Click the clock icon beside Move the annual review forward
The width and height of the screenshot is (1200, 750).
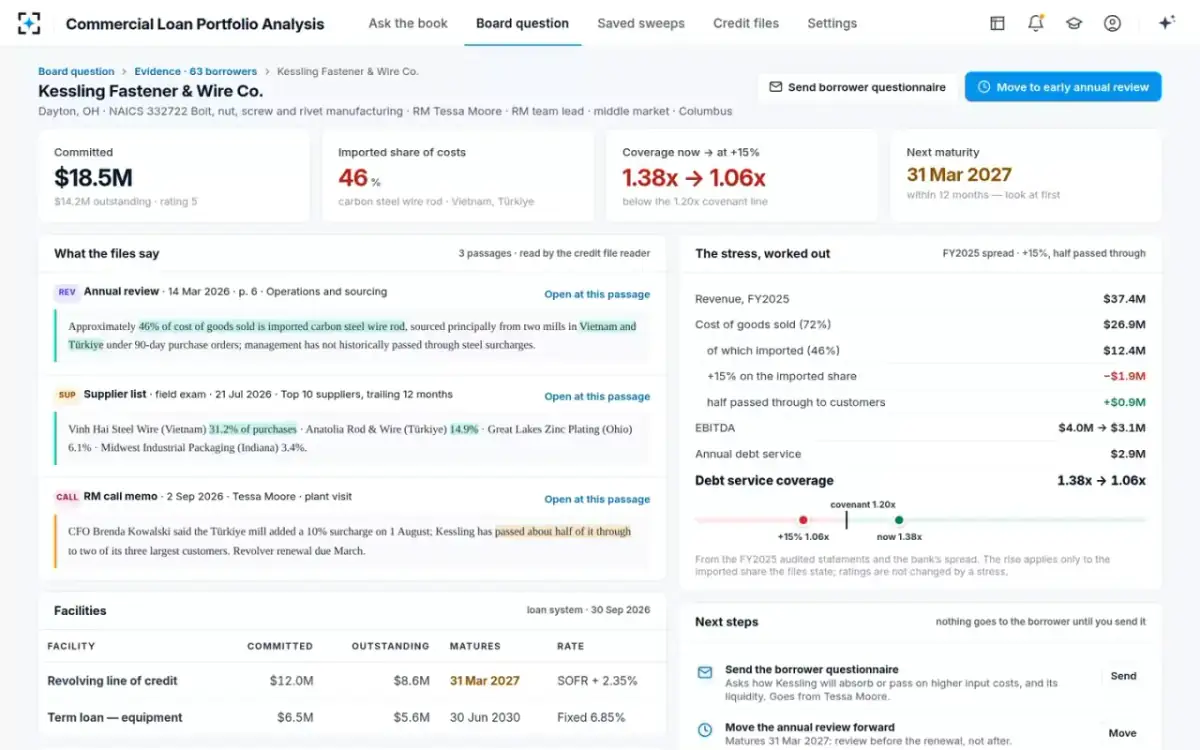(x=705, y=731)
